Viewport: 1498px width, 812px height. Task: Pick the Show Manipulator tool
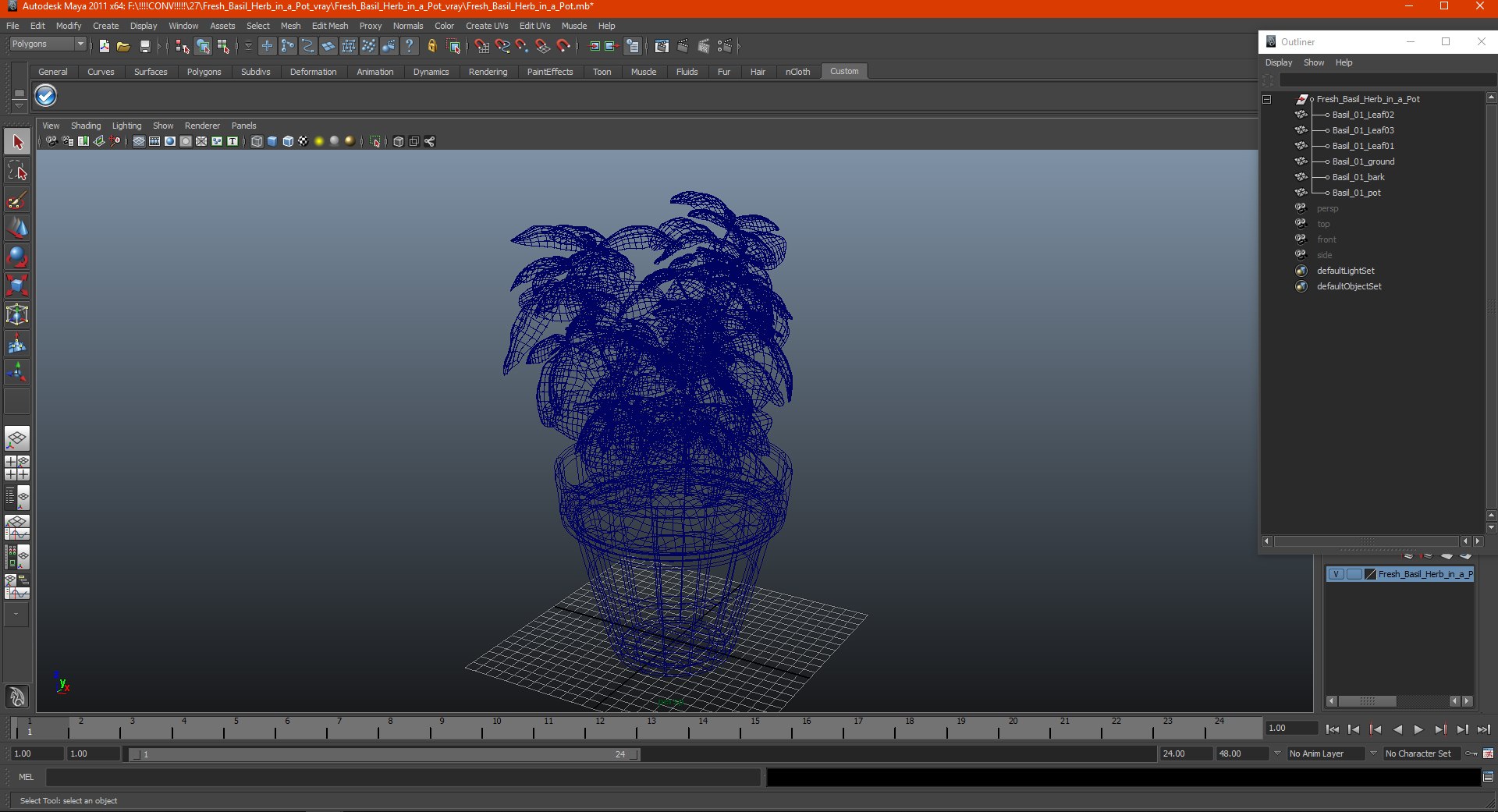click(17, 372)
